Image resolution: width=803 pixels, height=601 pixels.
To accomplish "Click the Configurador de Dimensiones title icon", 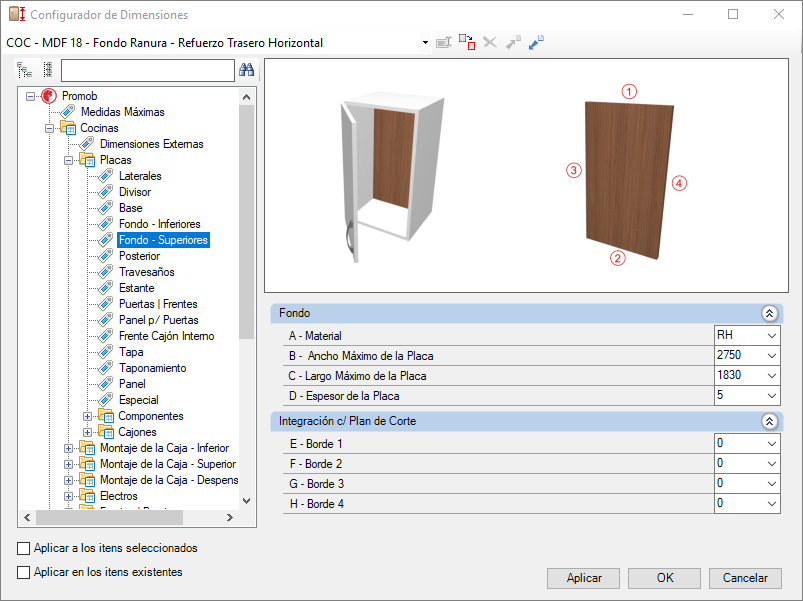I will coord(17,14).
